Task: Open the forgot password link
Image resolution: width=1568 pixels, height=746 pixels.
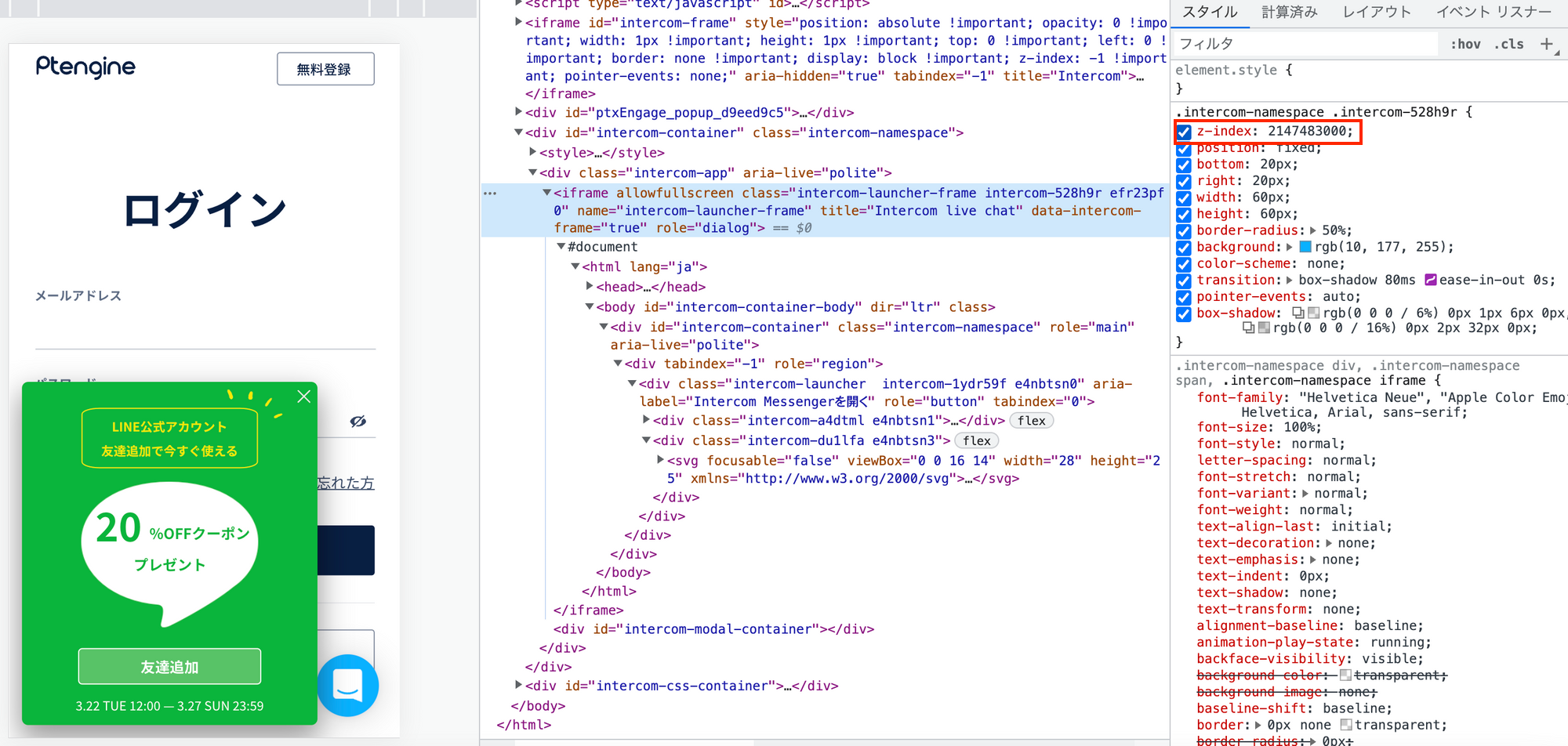Action: pos(346,483)
